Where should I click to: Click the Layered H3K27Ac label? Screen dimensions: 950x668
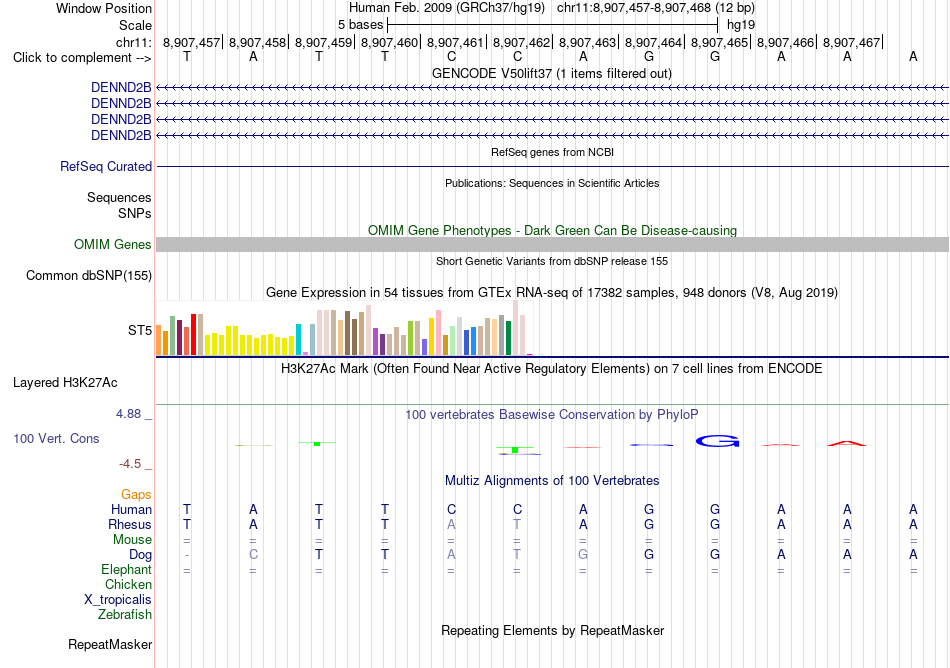(65, 383)
